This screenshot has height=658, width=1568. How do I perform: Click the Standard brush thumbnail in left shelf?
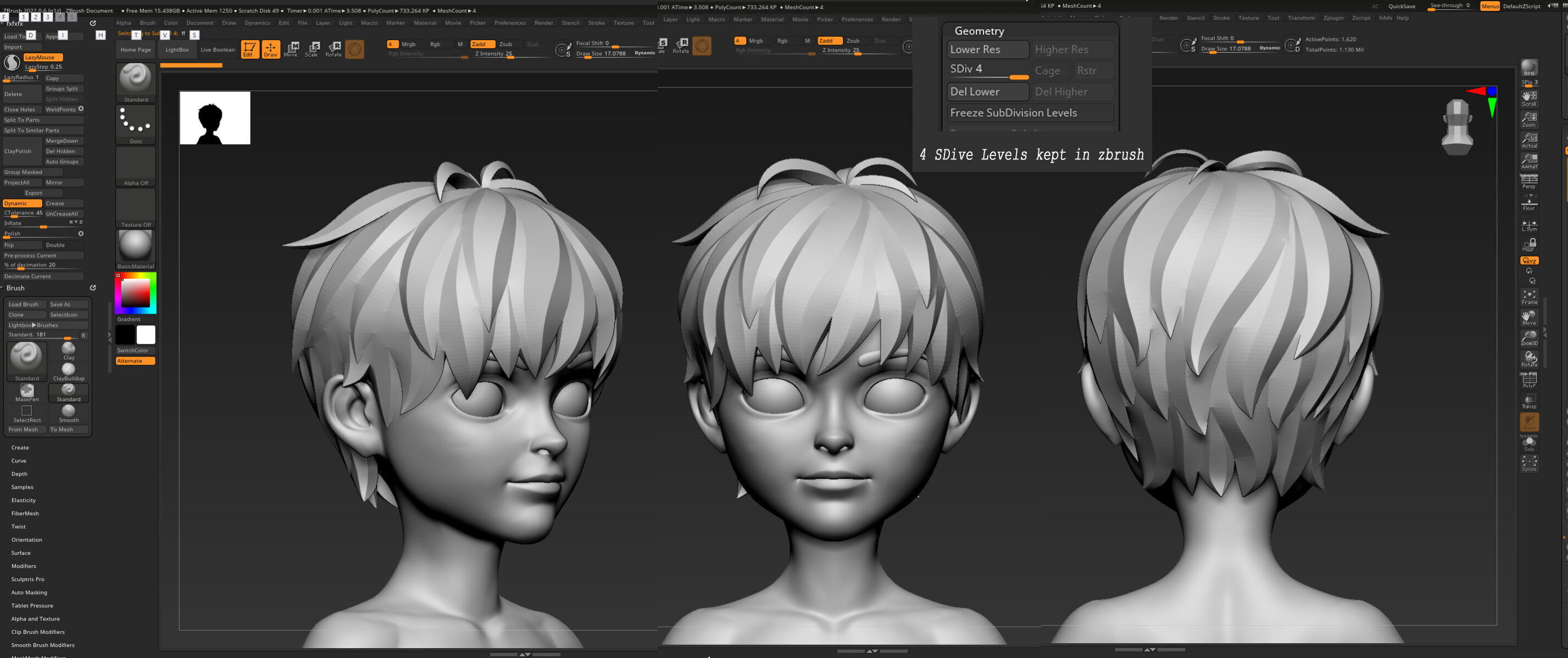[x=136, y=83]
